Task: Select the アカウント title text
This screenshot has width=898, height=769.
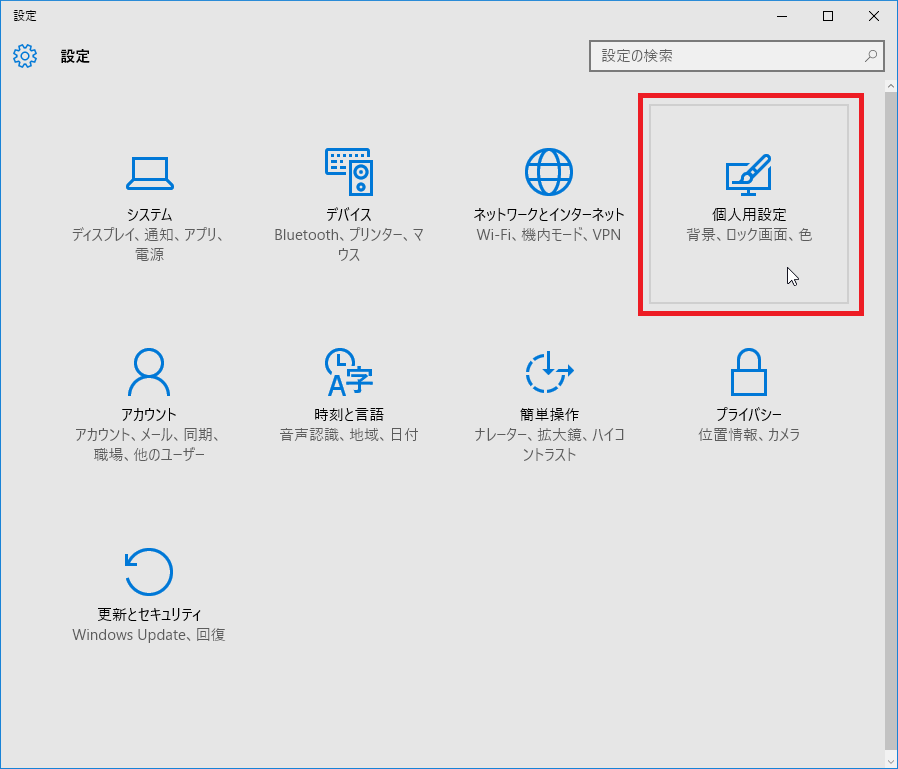Action: [x=149, y=415]
